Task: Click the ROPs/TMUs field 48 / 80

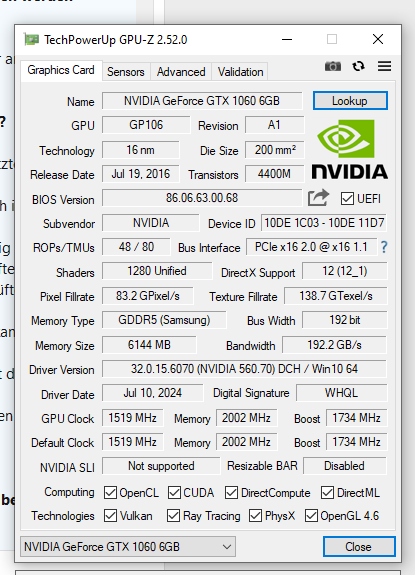Action: pos(136,247)
